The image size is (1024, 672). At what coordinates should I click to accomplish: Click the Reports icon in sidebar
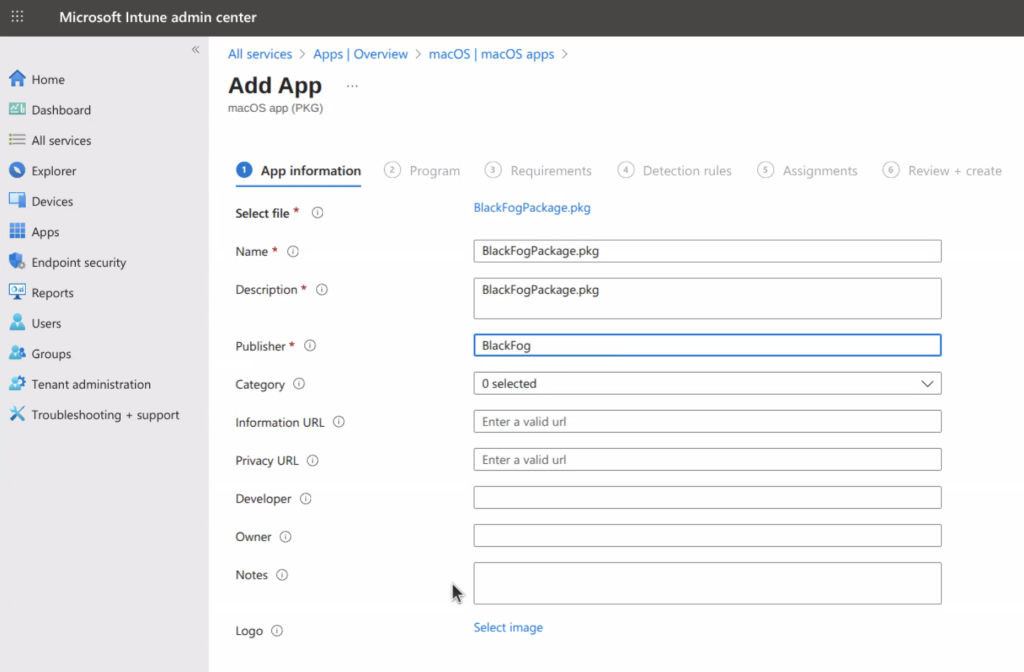tap(18, 292)
